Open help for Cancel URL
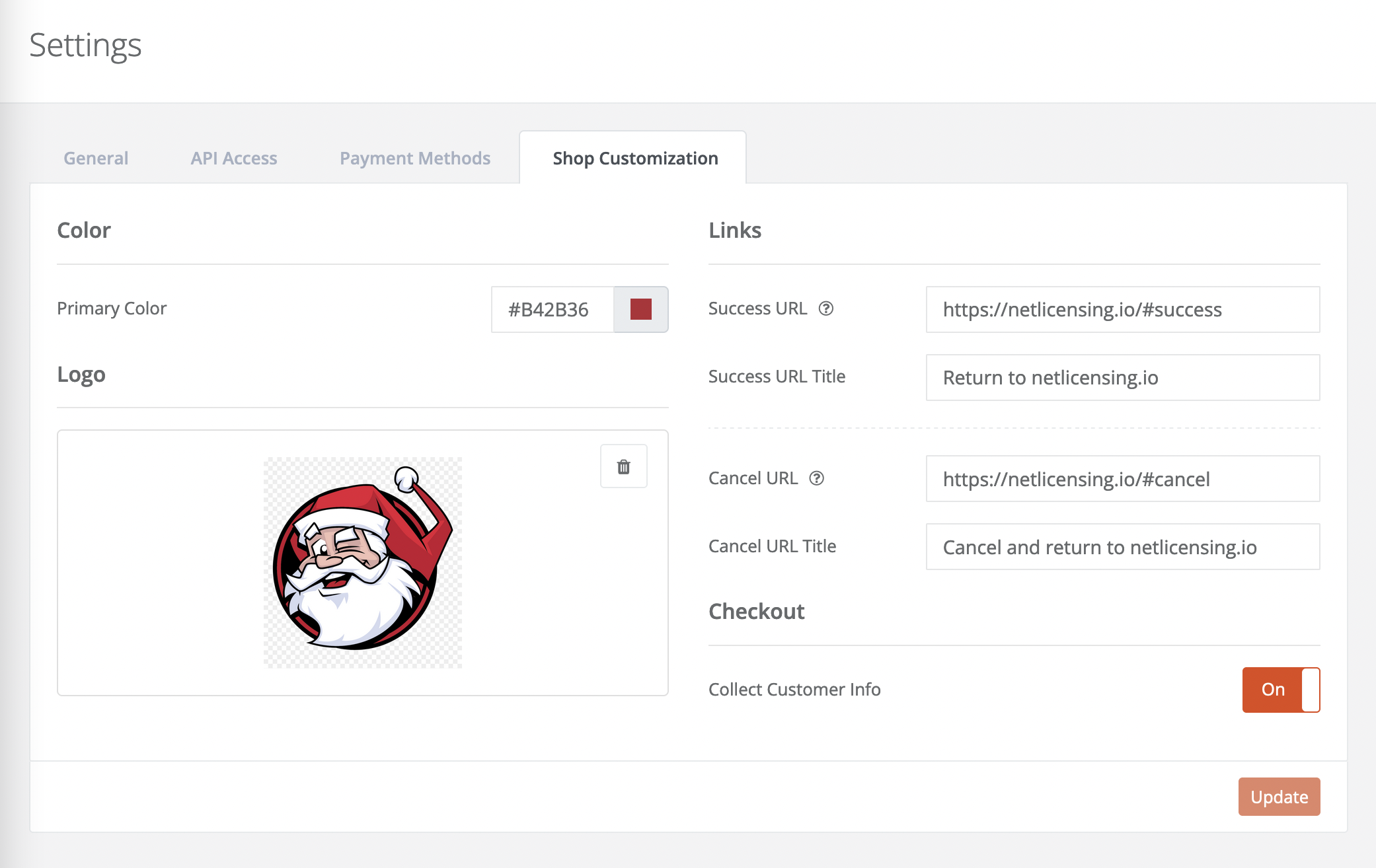Image resolution: width=1376 pixels, height=868 pixels. tap(817, 478)
